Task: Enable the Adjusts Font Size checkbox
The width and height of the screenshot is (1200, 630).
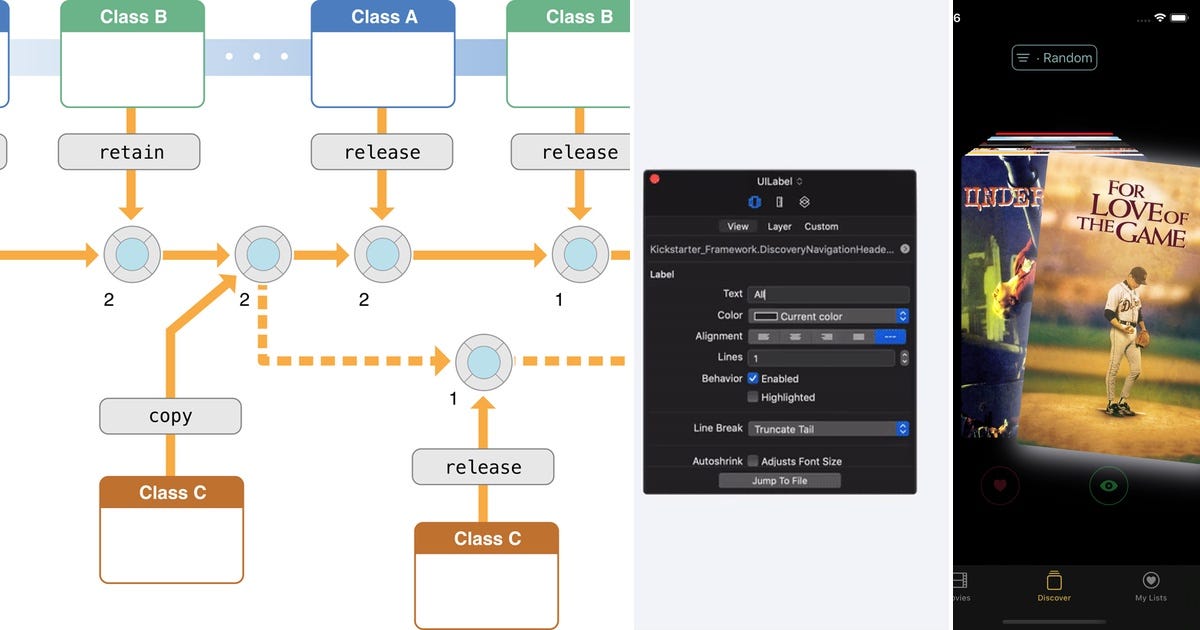Action: point(753,461)
